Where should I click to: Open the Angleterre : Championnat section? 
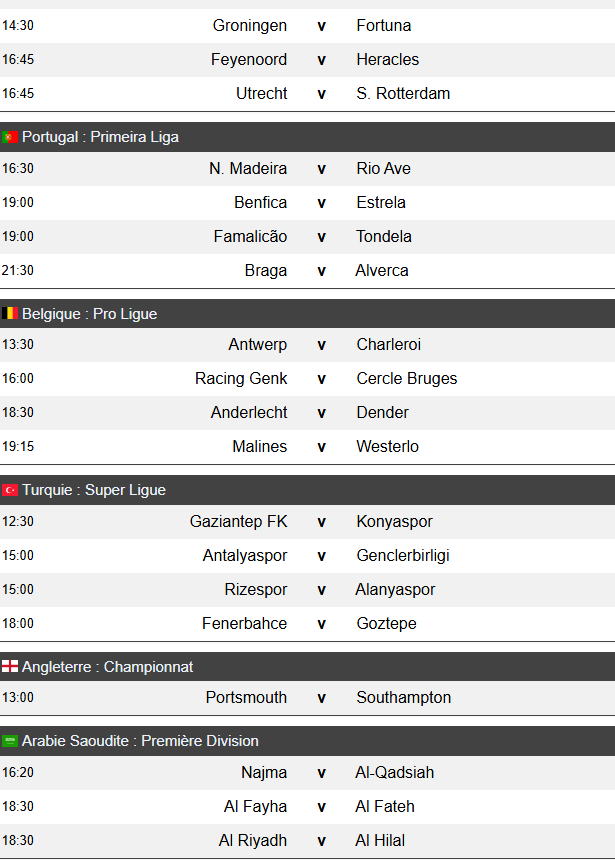tap(107, 667)
